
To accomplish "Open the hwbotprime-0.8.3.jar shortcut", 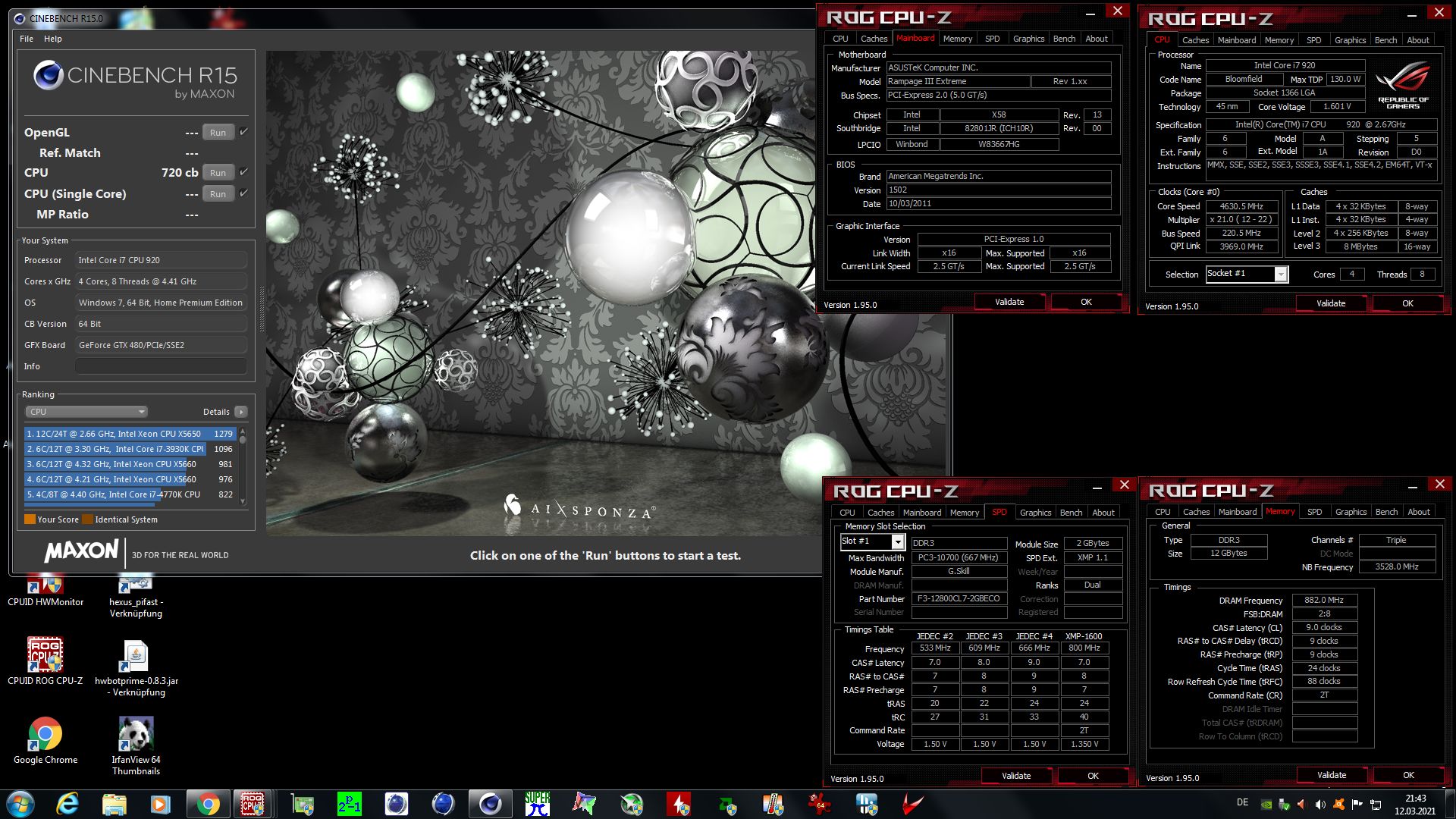I will pos(136,667).
